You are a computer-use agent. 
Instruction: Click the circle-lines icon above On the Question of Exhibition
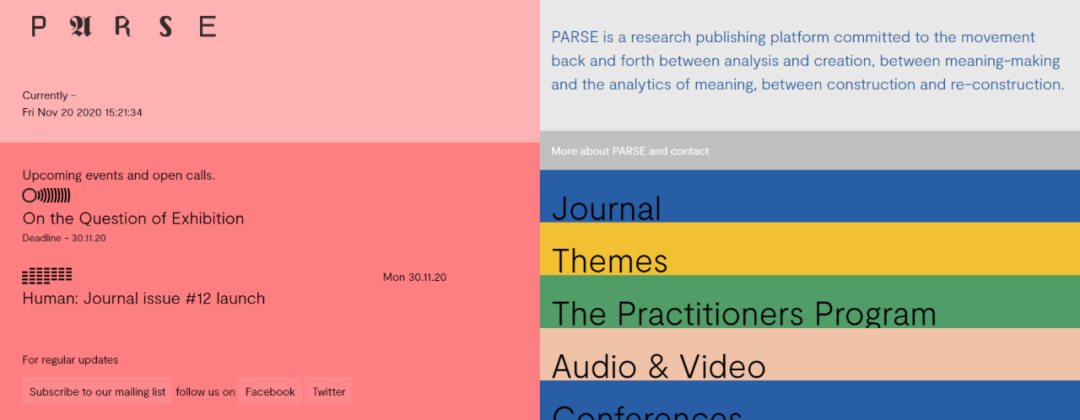[x=46, y=196]
